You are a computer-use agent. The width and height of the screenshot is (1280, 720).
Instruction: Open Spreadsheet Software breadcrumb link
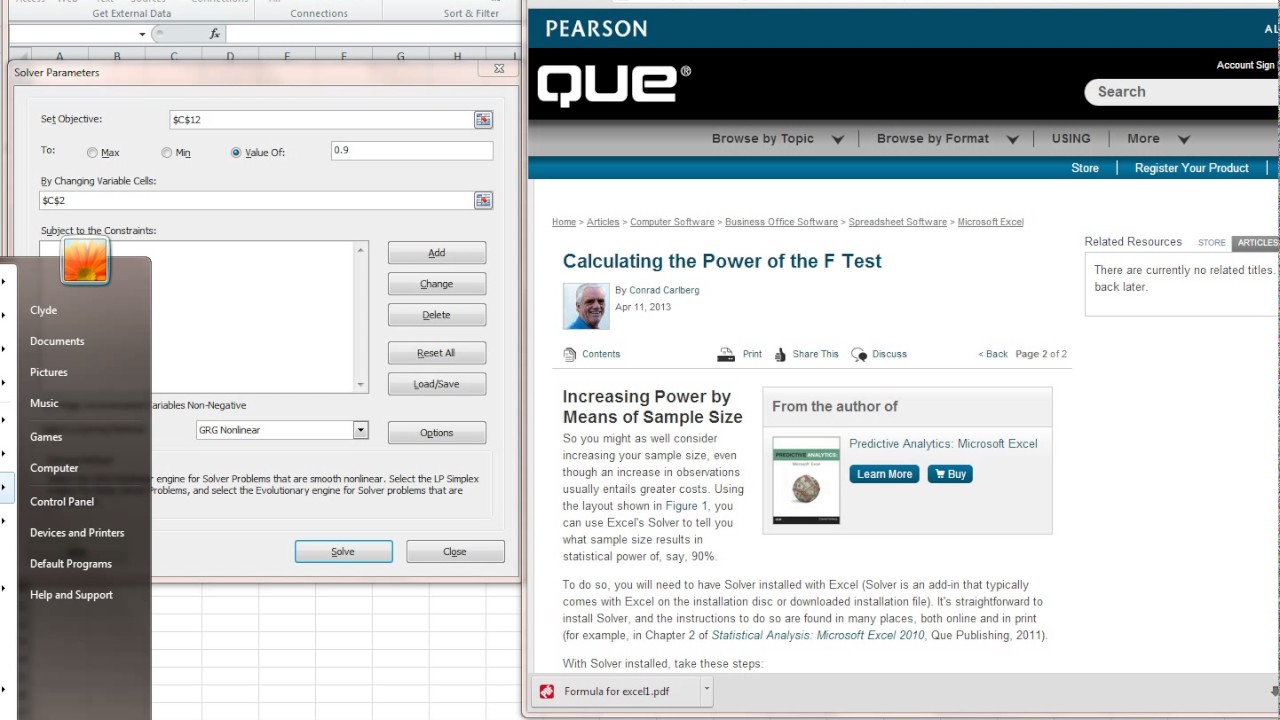pyautogui.click(x=898, y=222)
